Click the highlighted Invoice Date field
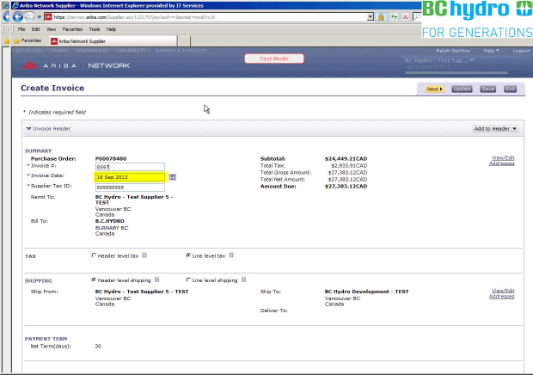The width and height of the screenshot is (533, 375). [130, 177]
